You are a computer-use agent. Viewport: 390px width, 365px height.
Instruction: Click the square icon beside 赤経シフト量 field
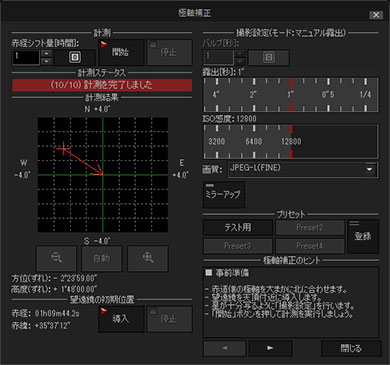pyautogui.click(x=75, y=57)
